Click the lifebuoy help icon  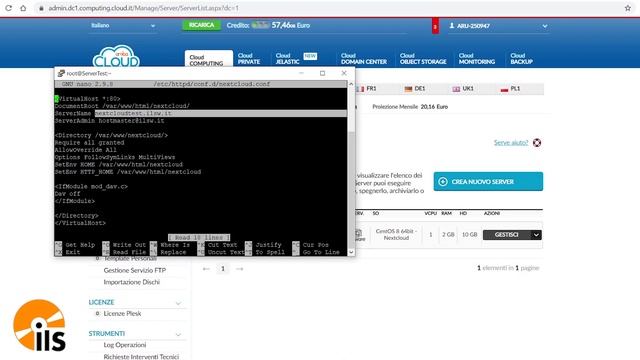tap(537, 142)
